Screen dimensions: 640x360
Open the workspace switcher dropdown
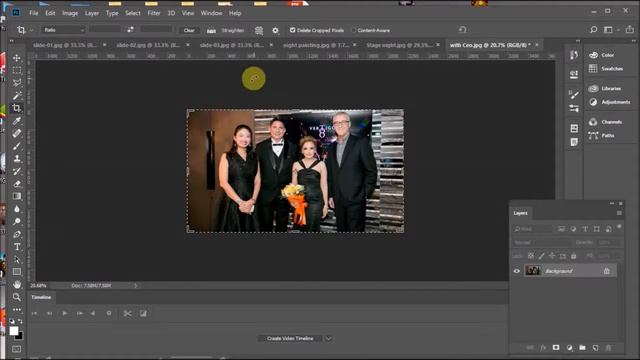click(x=610, y=30)
